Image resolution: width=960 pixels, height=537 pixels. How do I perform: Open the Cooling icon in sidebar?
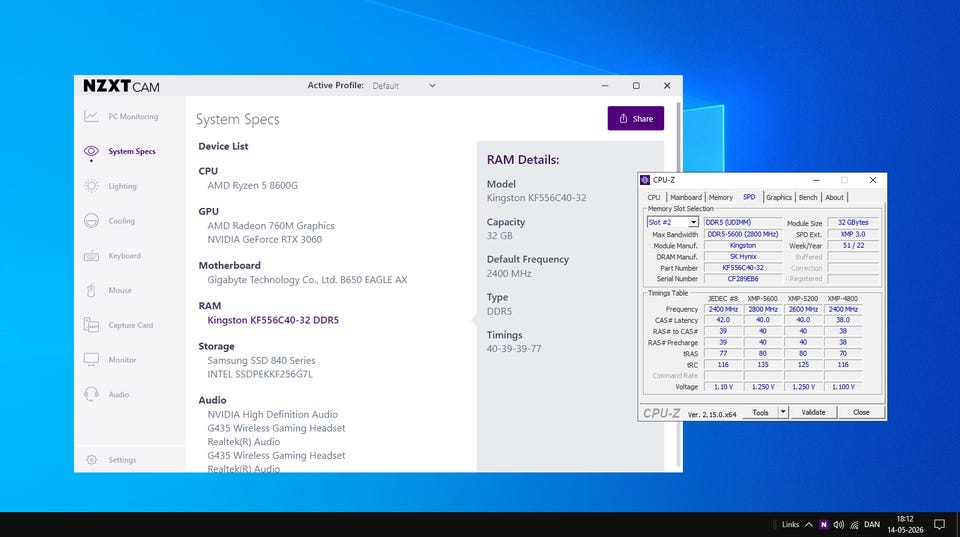pos(91,221)
